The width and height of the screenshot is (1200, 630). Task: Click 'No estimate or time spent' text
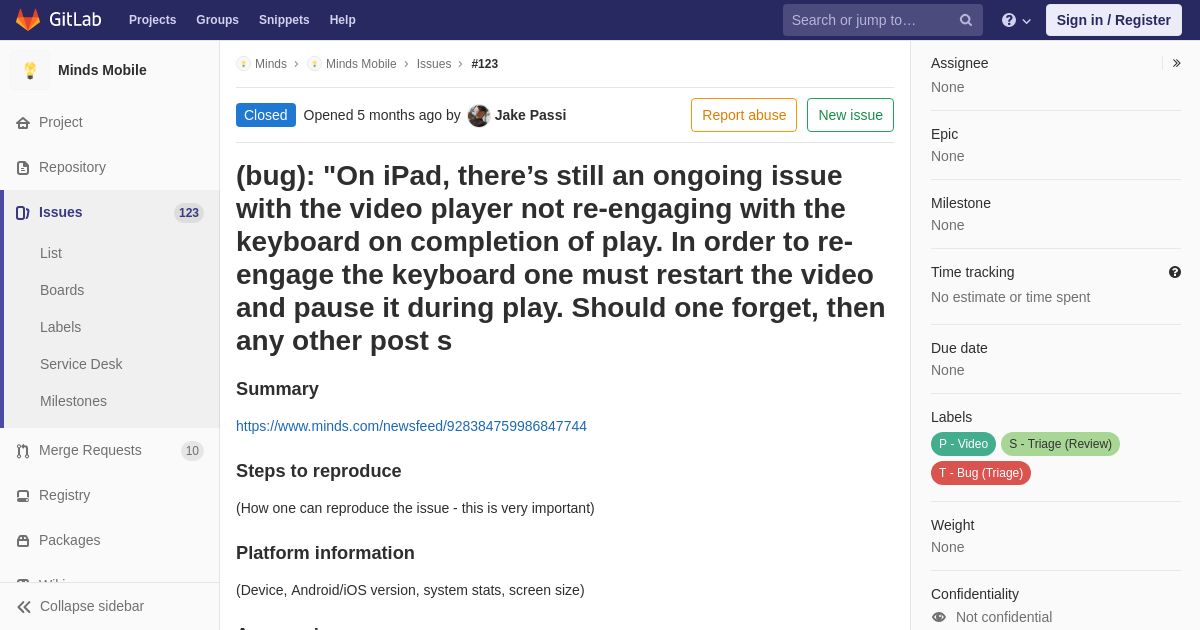[x=1010, y=297]
